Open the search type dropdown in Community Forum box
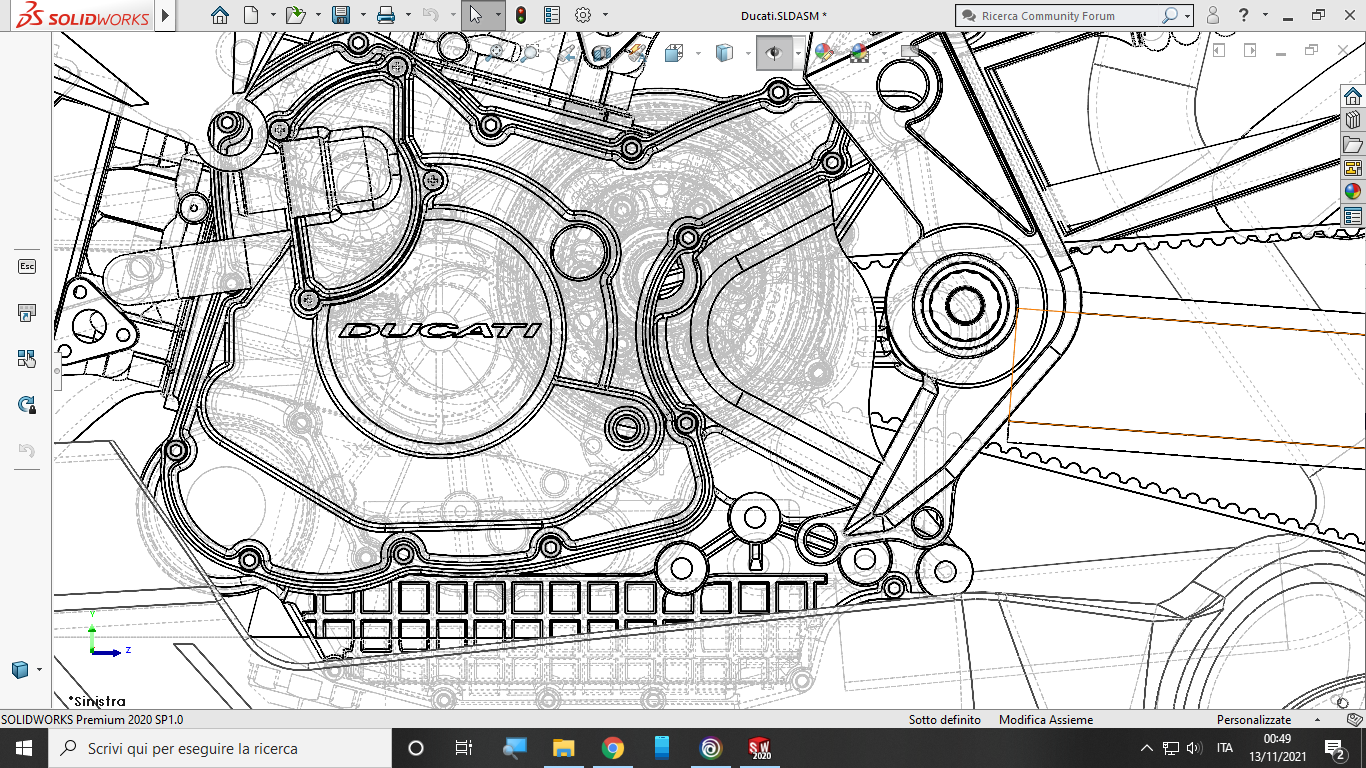Viewport: 1366px width, 768px height. tap(1188, 15)
